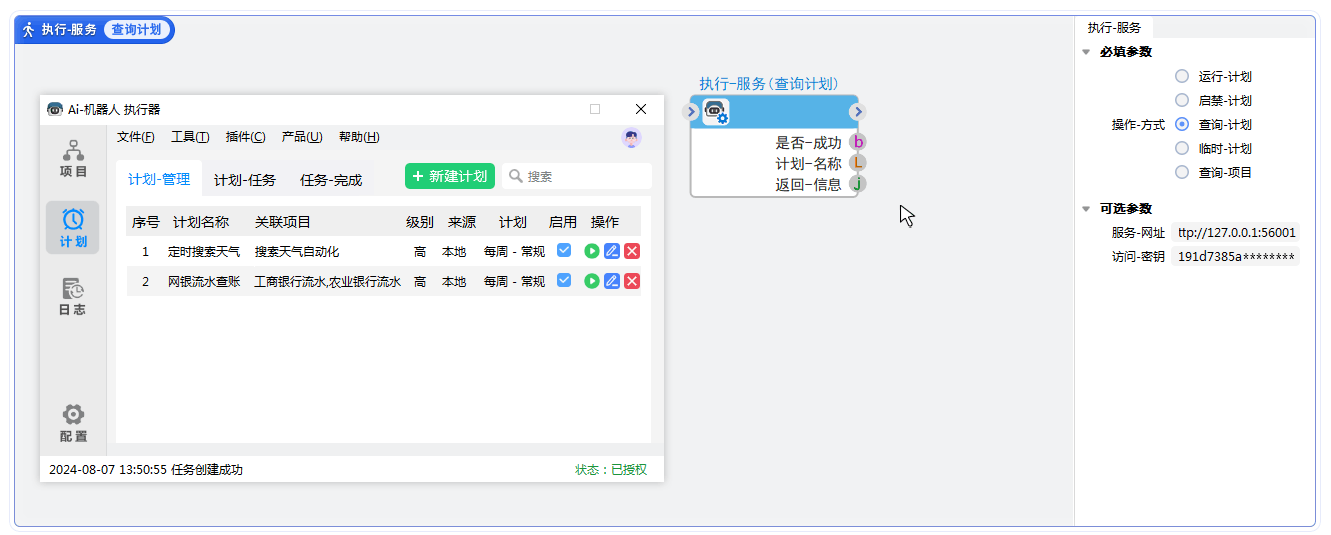Image resolution: width=1331 pixels, height=535 pixels.
Task: Run the 网银流水查账 plan
Action: [592, 282]
